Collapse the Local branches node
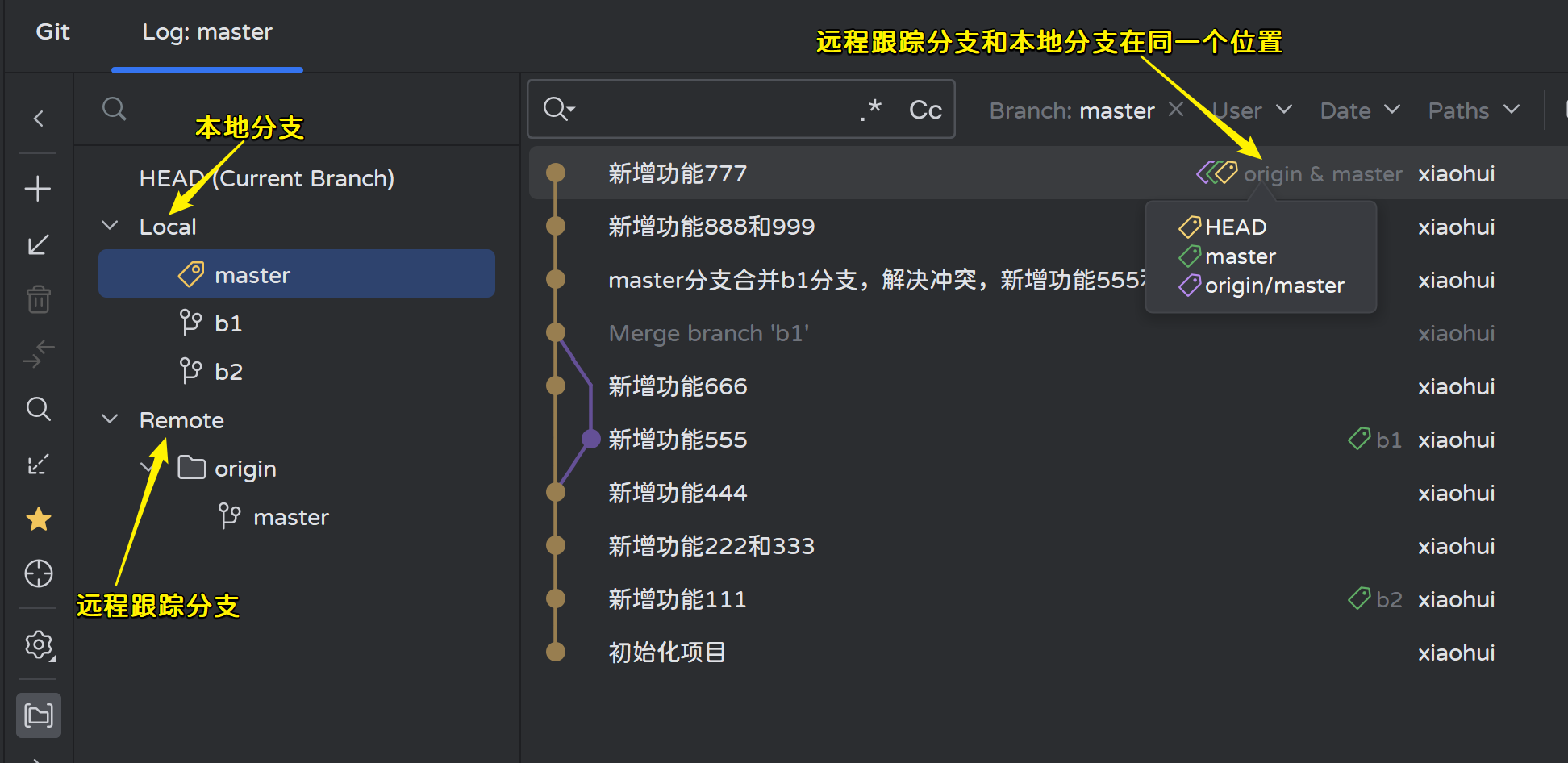The image size is (1568, 763). click(x=110, y=226)
